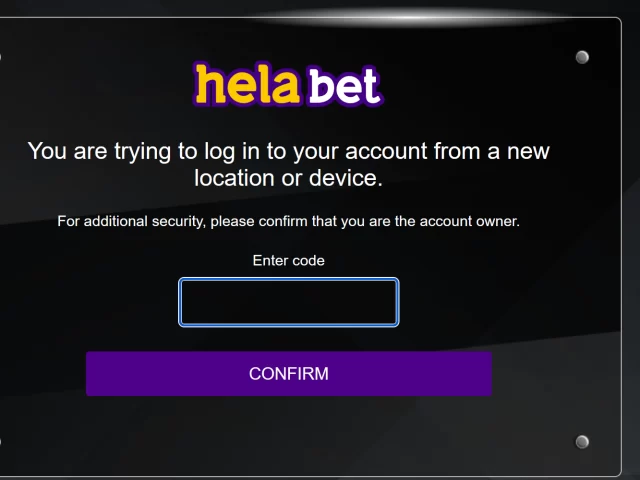The width and height of the screenshot is (640, 480).
Task: Focus the Enter code input field
Action: (288, 302)
